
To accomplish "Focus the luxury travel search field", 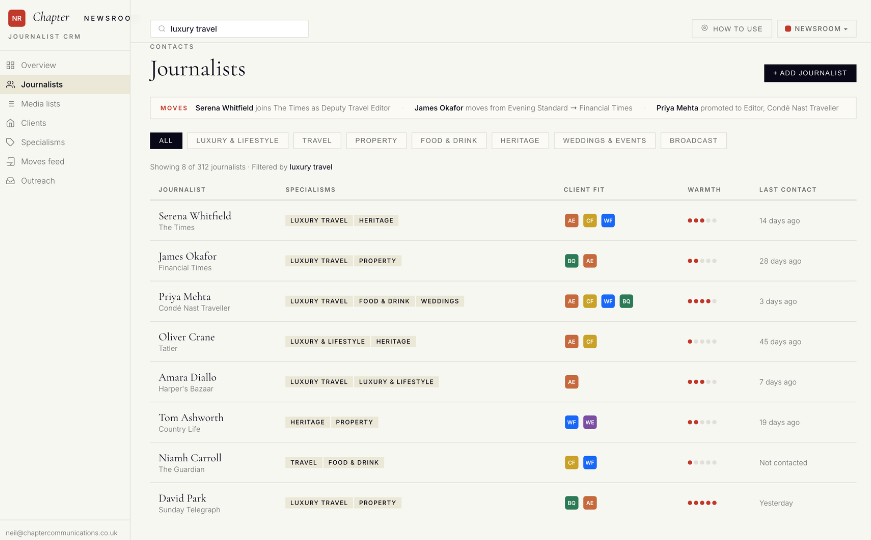I will (229, 29).
